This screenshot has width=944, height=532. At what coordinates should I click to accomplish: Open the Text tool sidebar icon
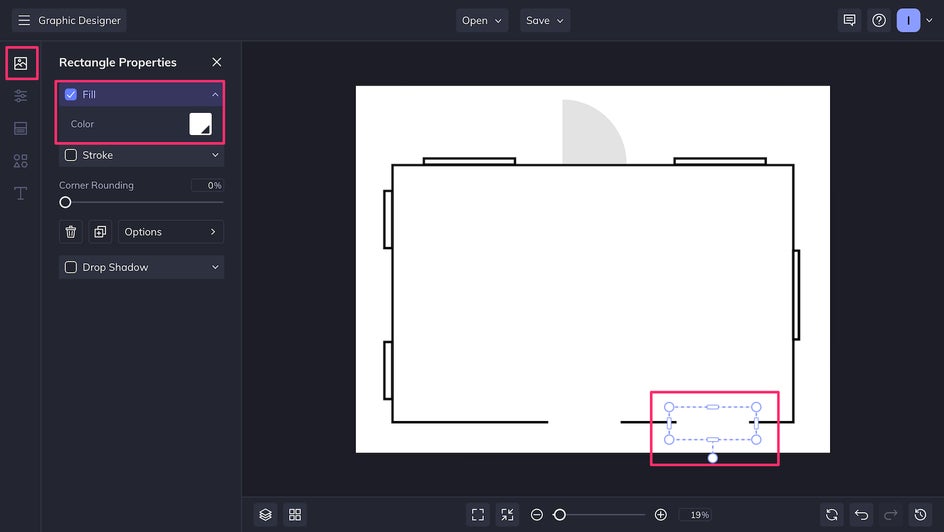pos(20,193)
